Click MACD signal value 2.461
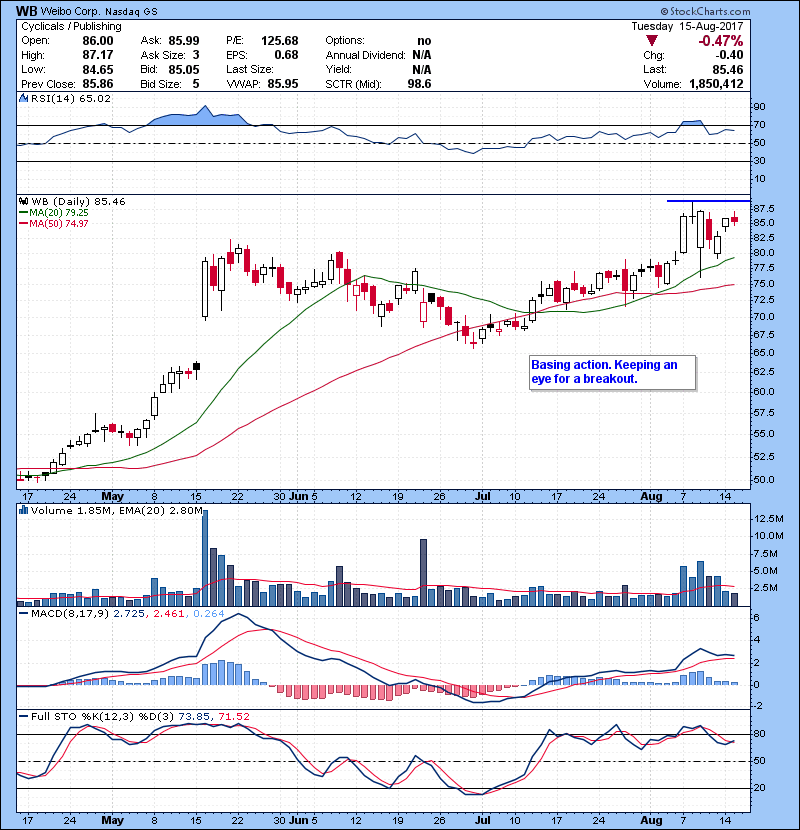The width and height of the screenshot is (800, 830). [168, 614]
